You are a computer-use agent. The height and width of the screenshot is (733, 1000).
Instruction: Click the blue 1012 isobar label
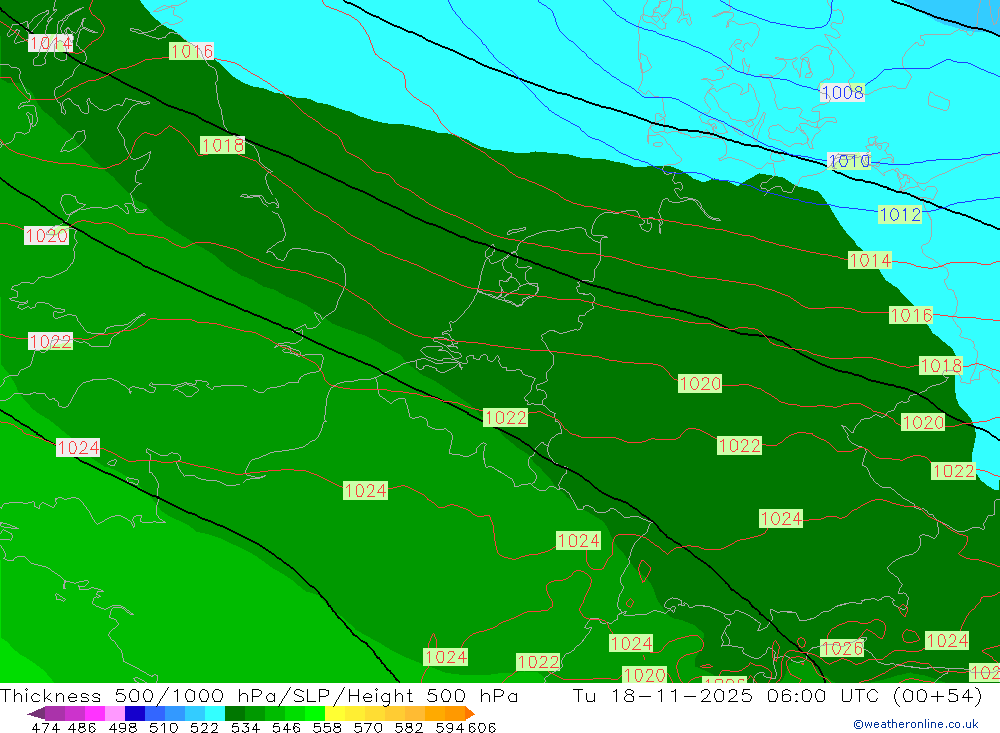click(900, 214)
